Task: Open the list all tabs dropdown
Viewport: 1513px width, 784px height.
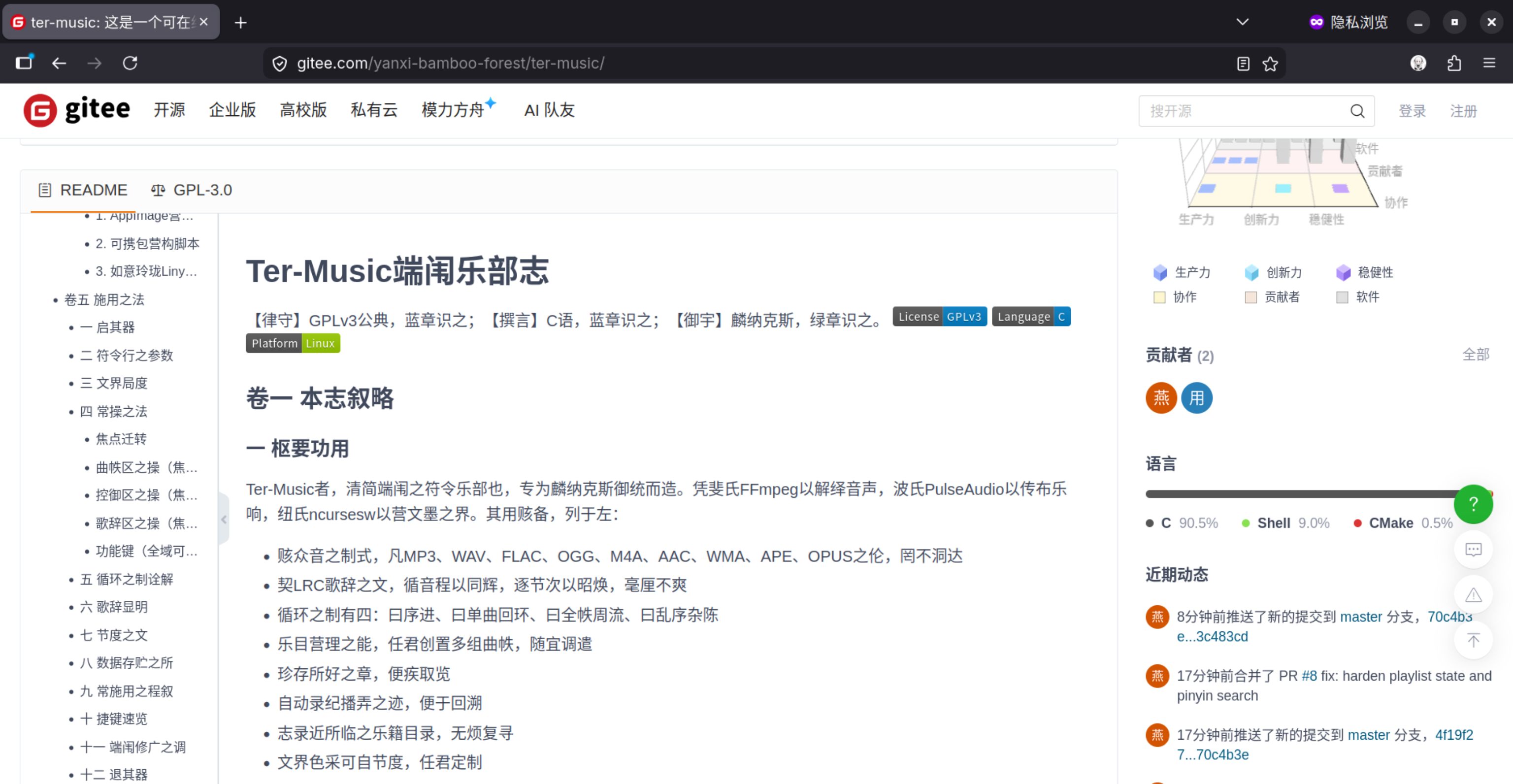Action: pyautogui.click(x=1242, y=22)
